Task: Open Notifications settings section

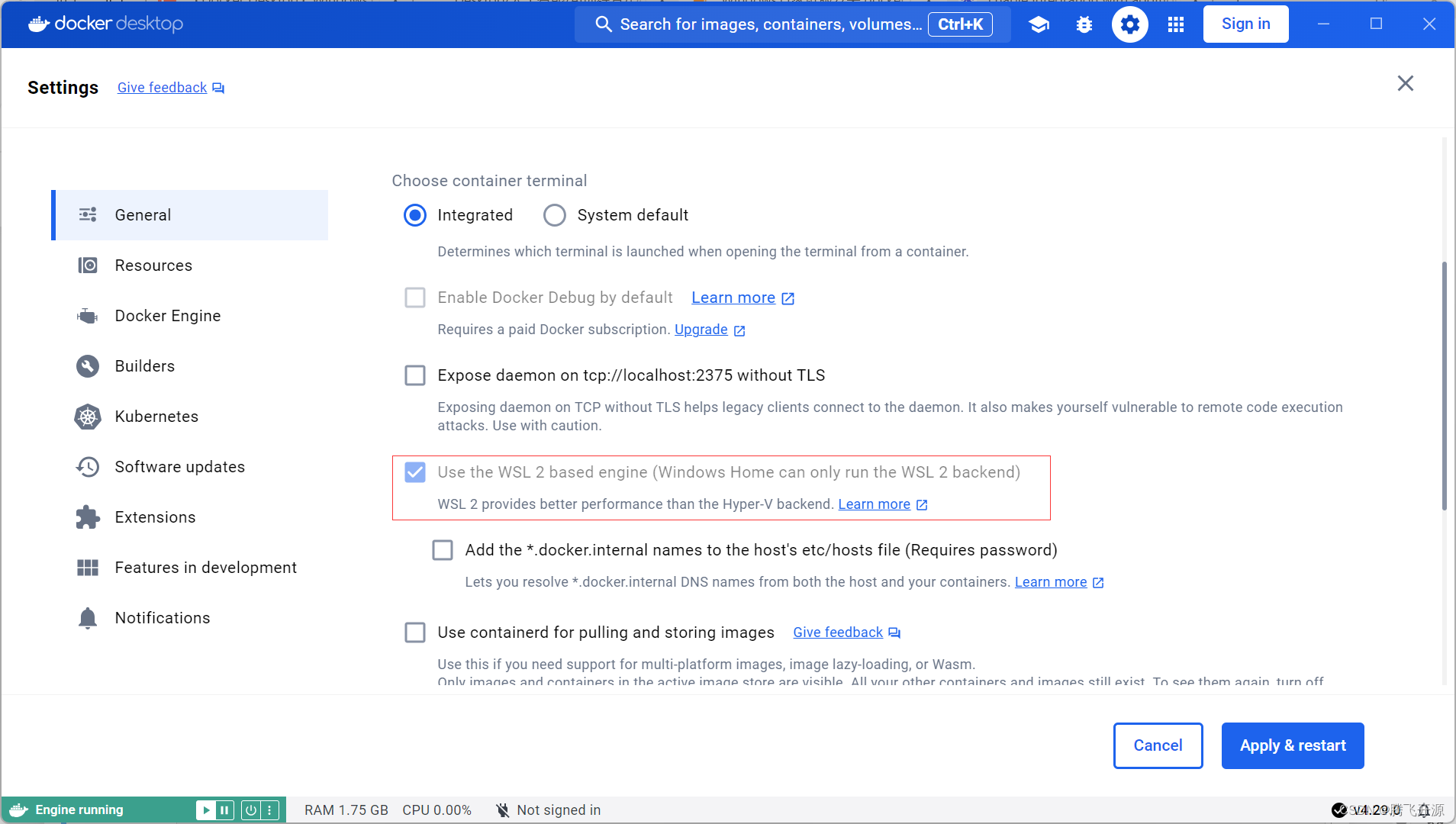Action: 190,618
